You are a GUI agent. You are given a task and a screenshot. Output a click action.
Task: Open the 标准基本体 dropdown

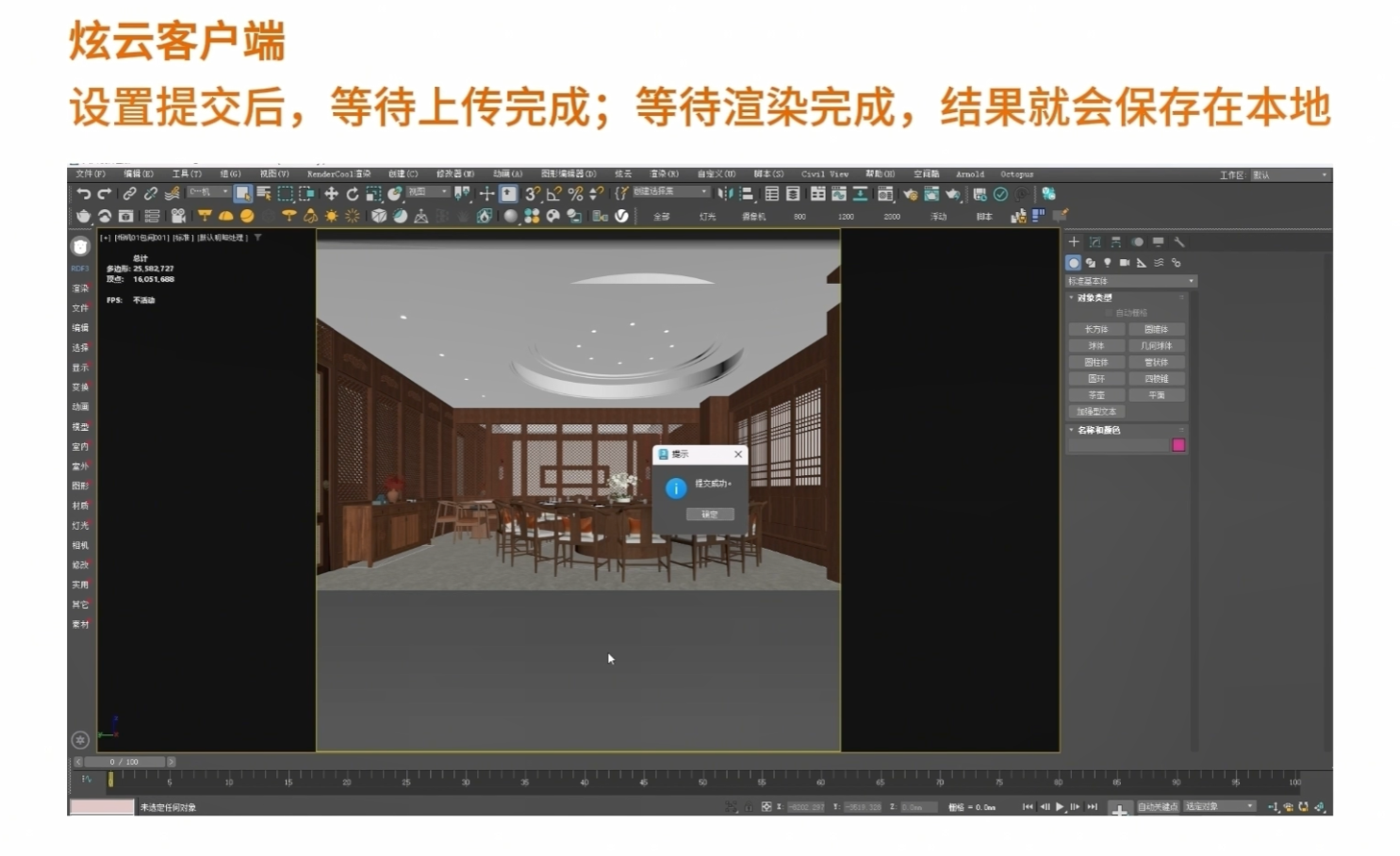[1130, 281]
